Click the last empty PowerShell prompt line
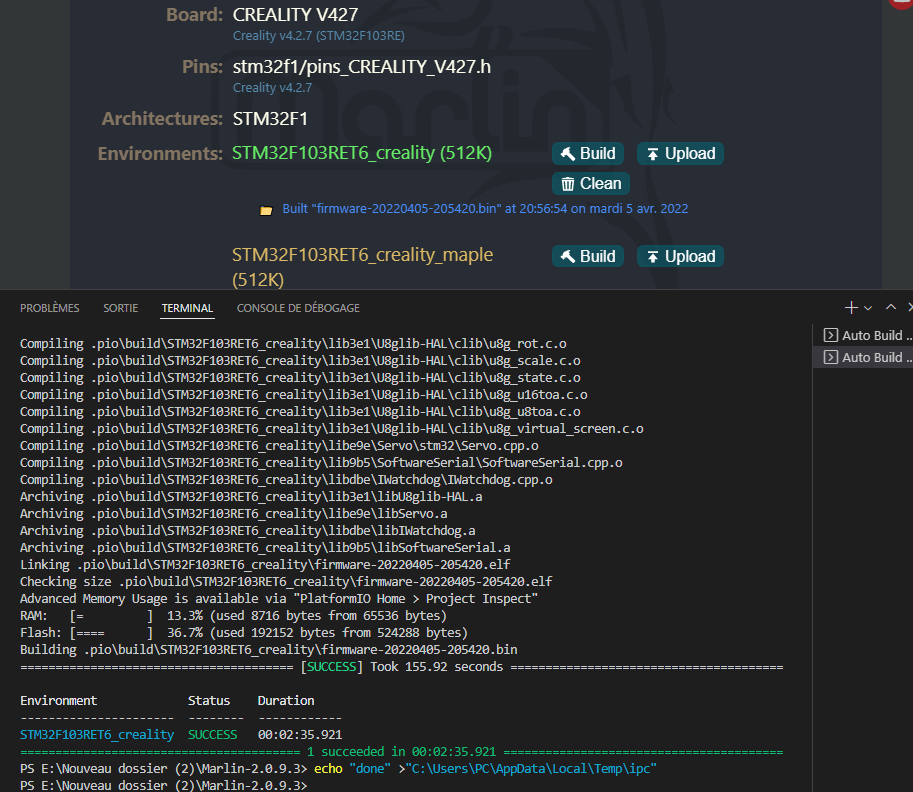913x792 pixels. click(164, 785)
